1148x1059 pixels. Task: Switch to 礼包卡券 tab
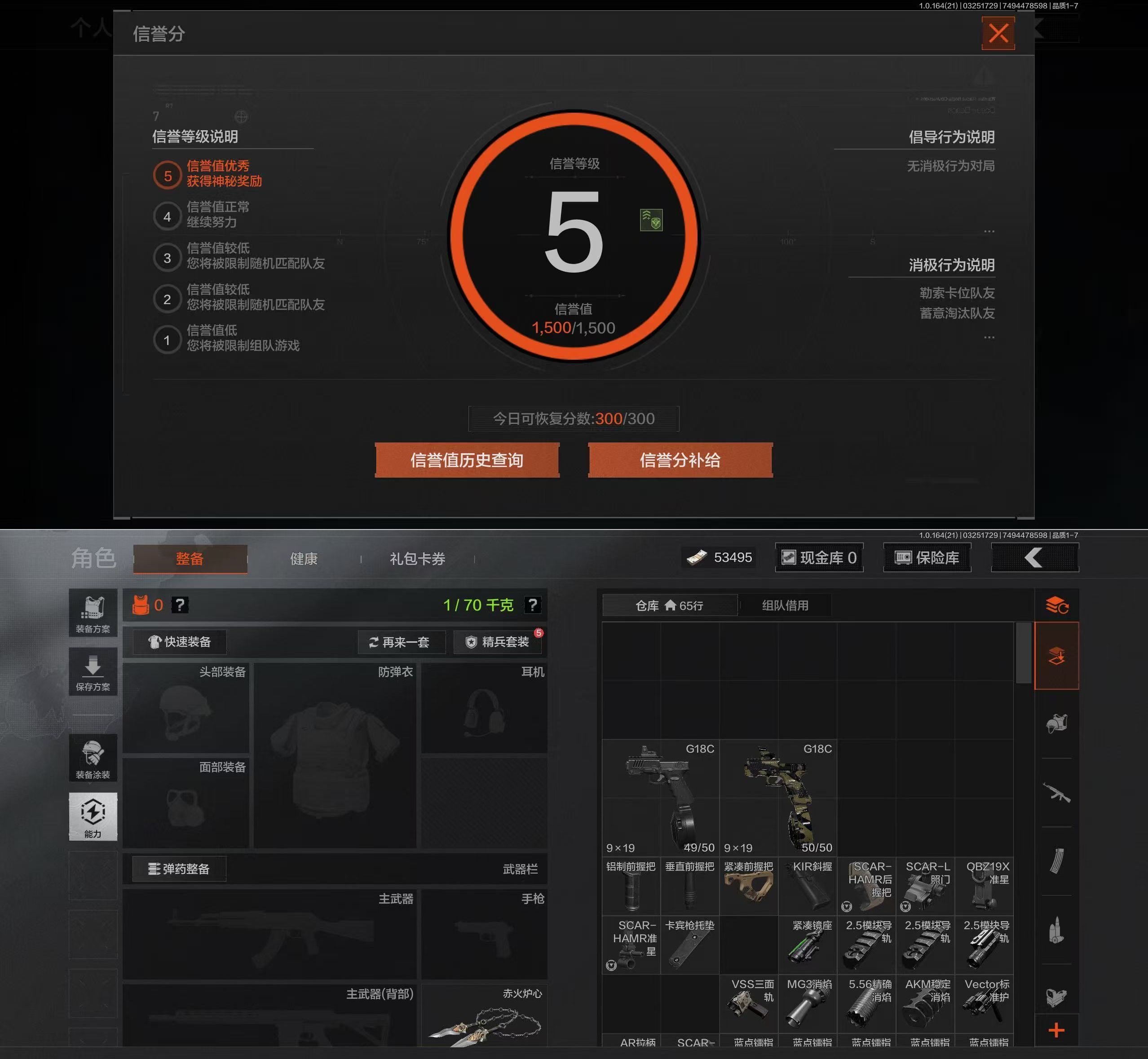417,559
